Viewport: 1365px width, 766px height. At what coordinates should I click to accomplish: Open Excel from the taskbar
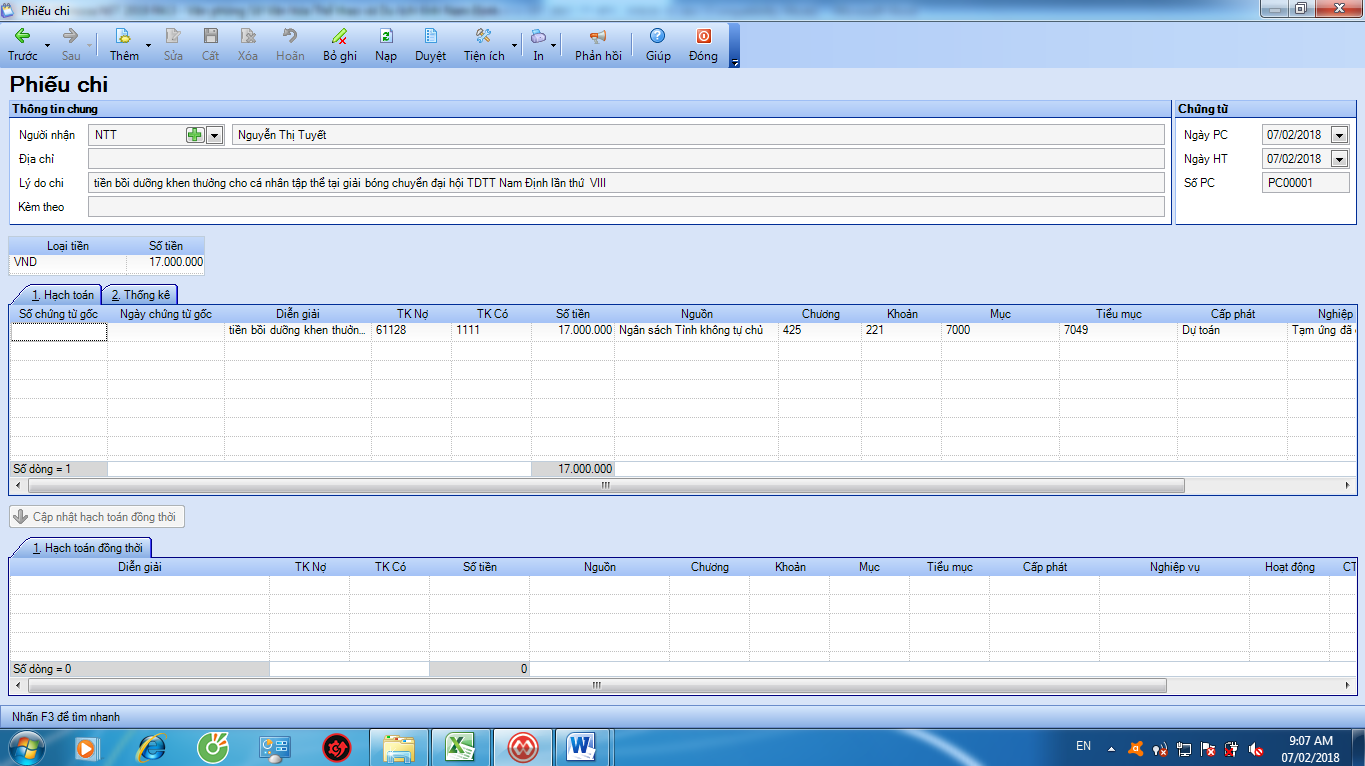459,747
